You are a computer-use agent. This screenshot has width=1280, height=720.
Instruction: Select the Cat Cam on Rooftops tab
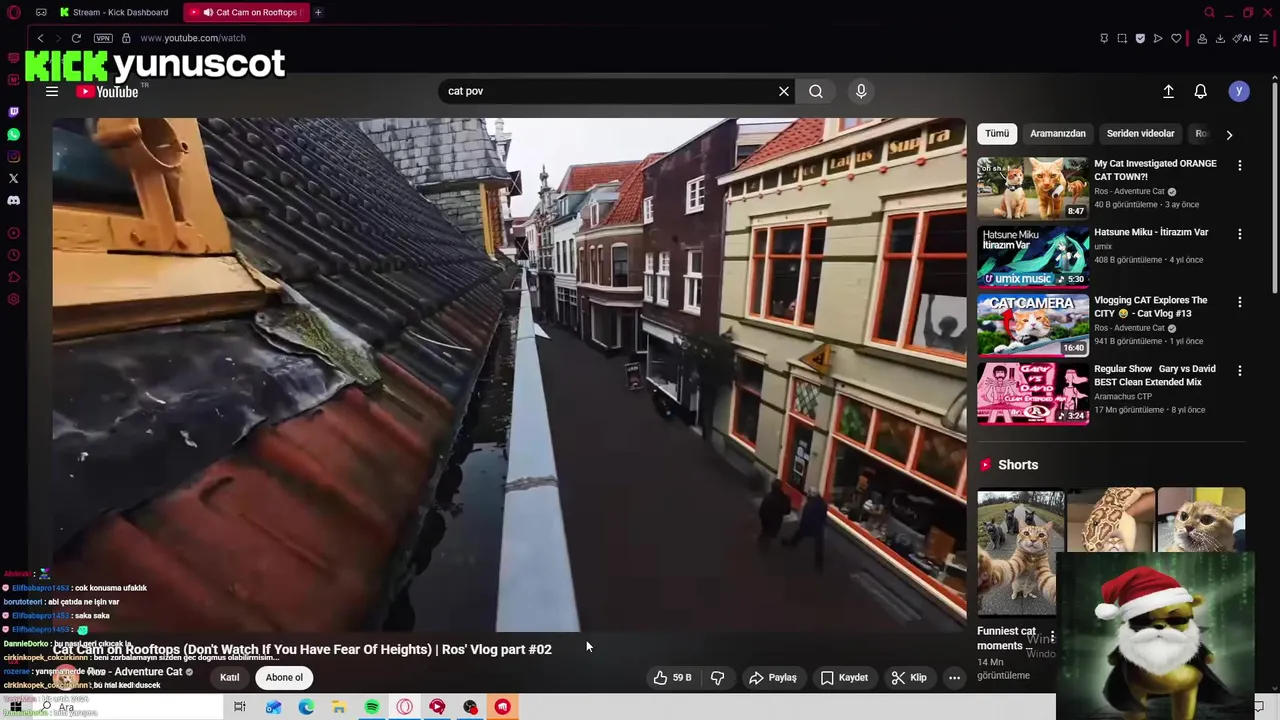(x=248, y=12)
